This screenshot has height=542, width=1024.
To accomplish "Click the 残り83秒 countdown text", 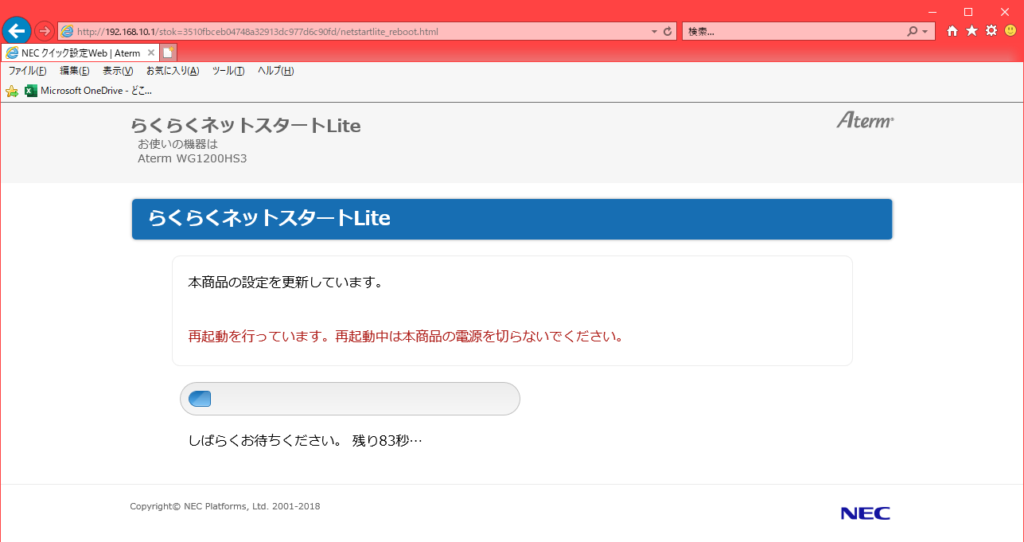I will [x=387, y=441].
